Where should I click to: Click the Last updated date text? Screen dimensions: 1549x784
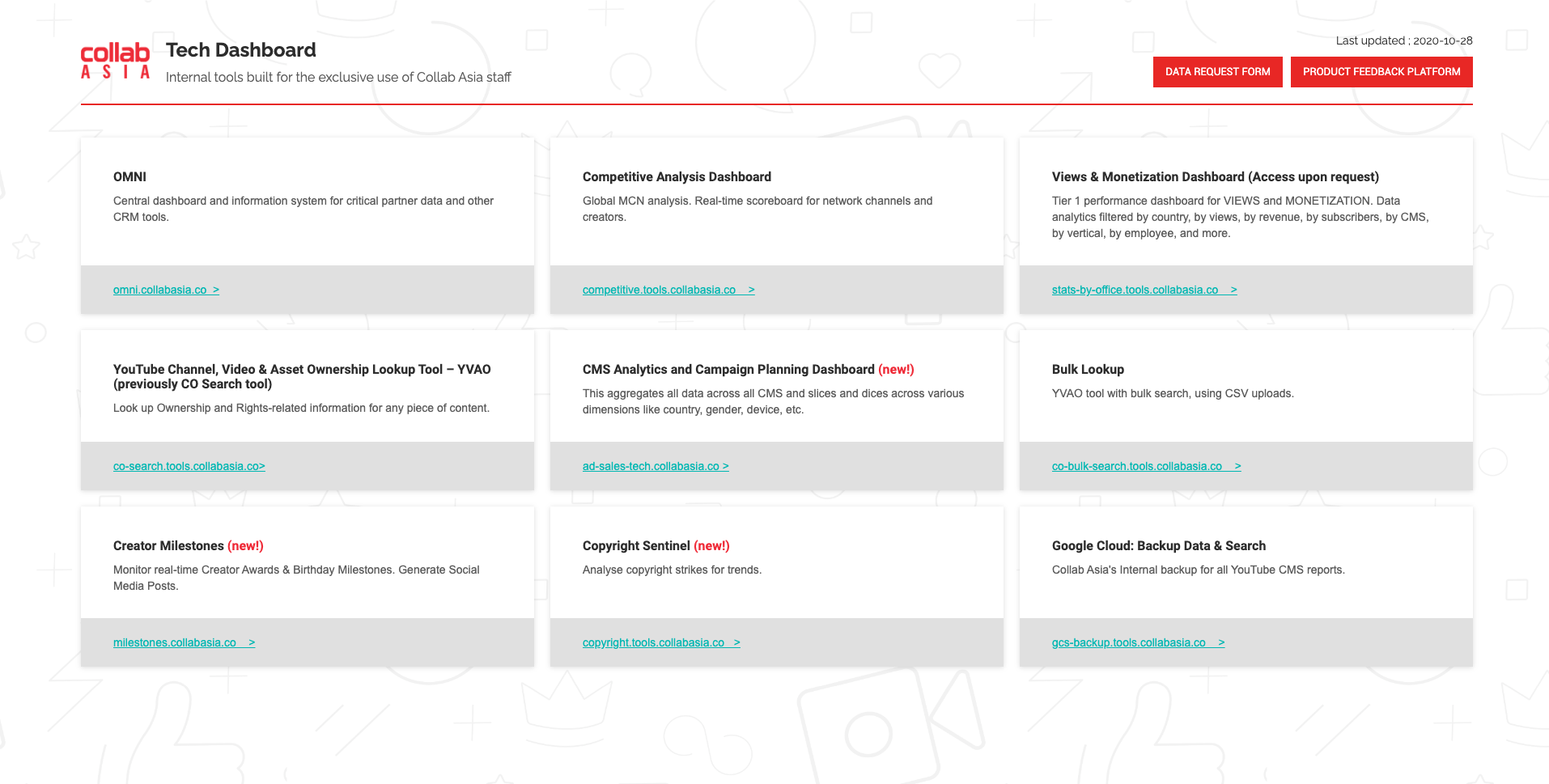(x=1404, y=40)
